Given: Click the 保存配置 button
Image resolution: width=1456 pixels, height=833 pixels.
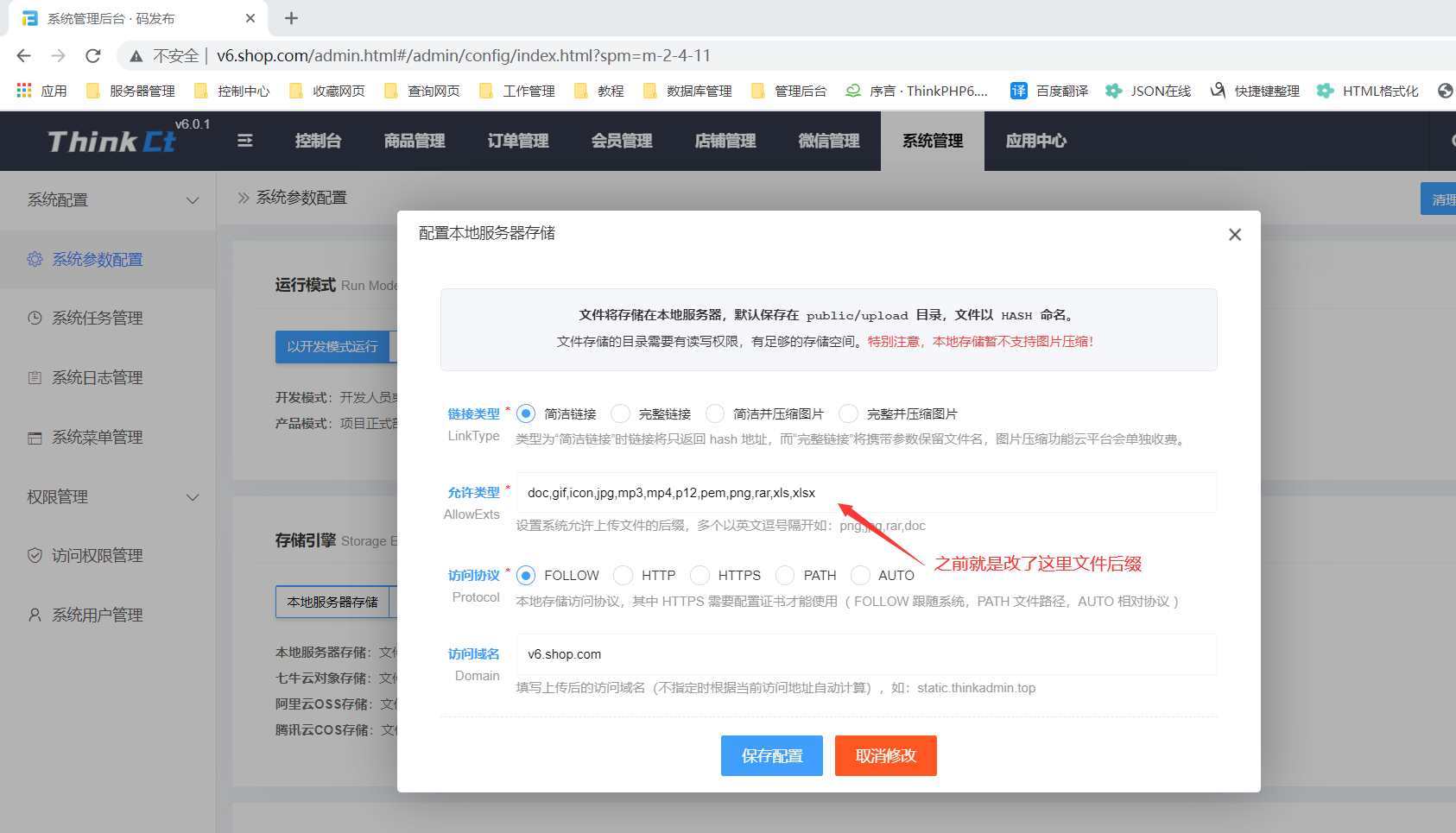Looking at the screenshot, I should click(772, 756).
